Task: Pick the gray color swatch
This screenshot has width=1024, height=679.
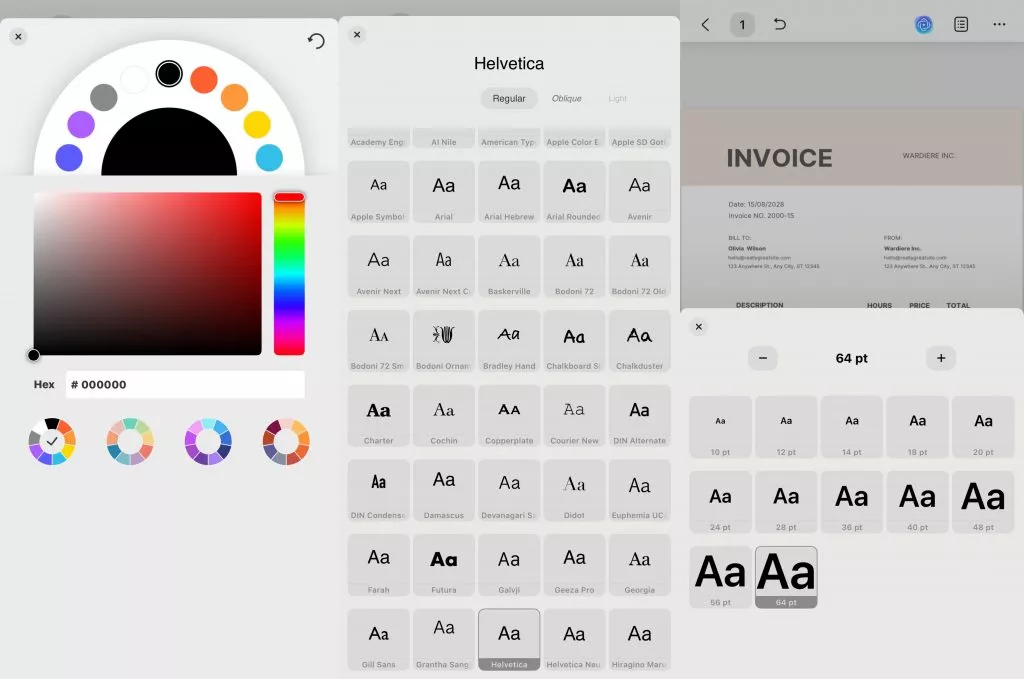Action: point(104,98)
